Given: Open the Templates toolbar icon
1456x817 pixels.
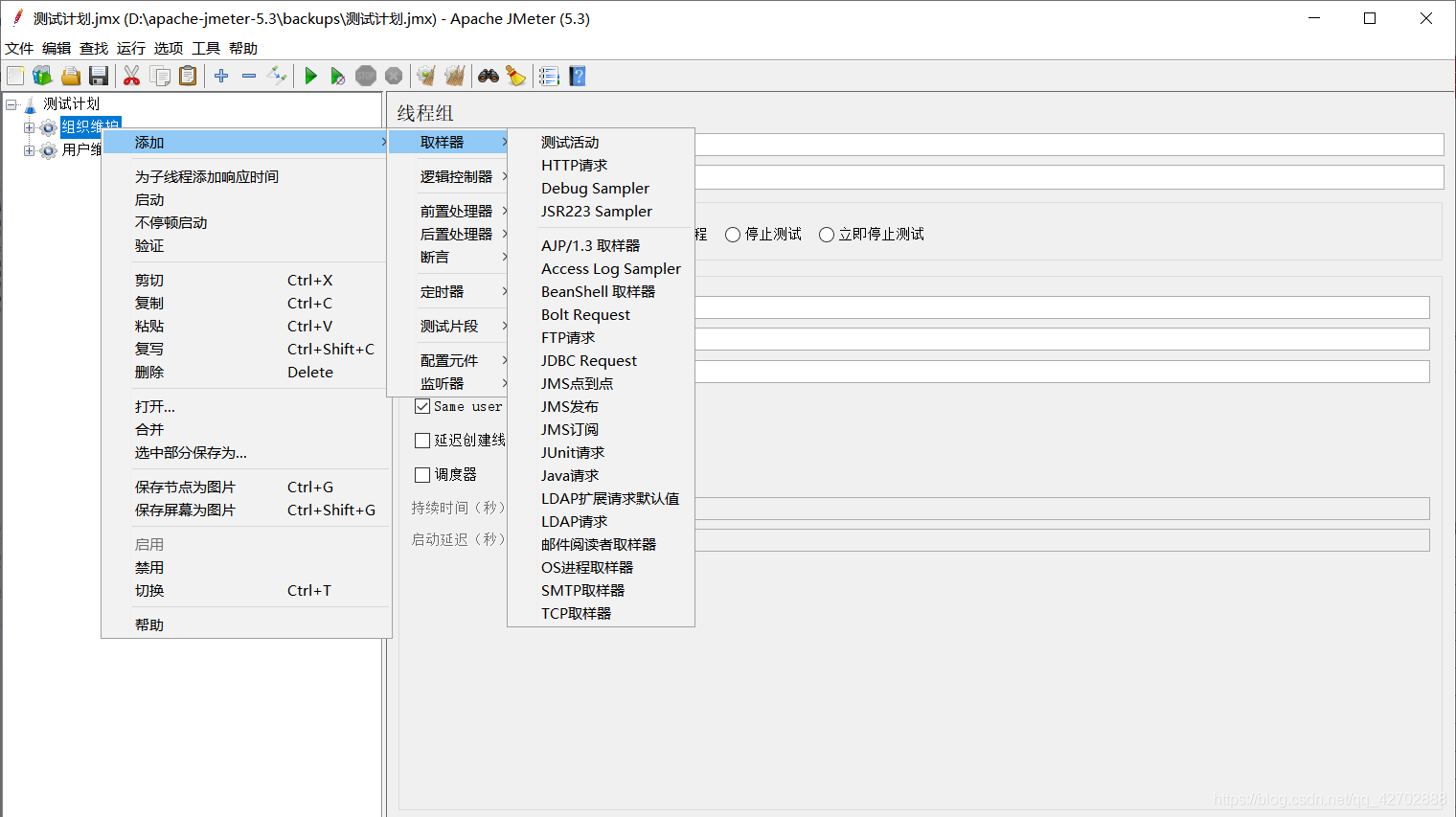Looking at the screenshot, I should [42, 76].
